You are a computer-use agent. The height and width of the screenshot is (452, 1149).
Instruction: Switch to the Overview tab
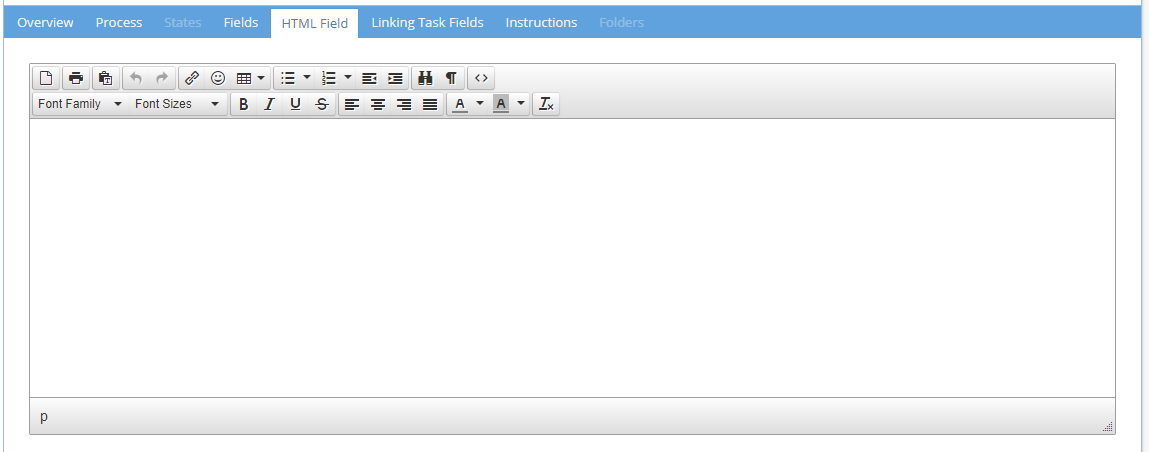coord(45,23)
